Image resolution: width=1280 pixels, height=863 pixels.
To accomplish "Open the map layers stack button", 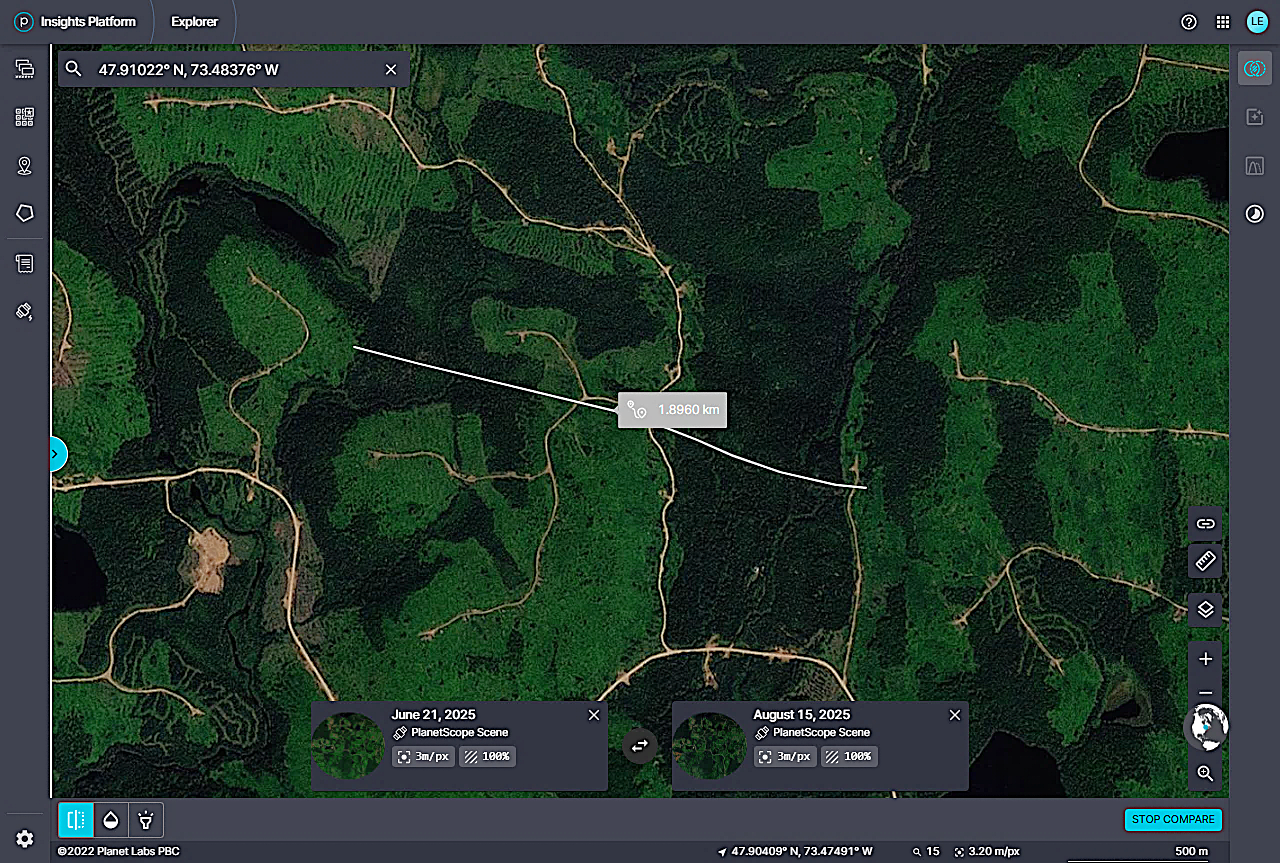I will coord(1205,609).
